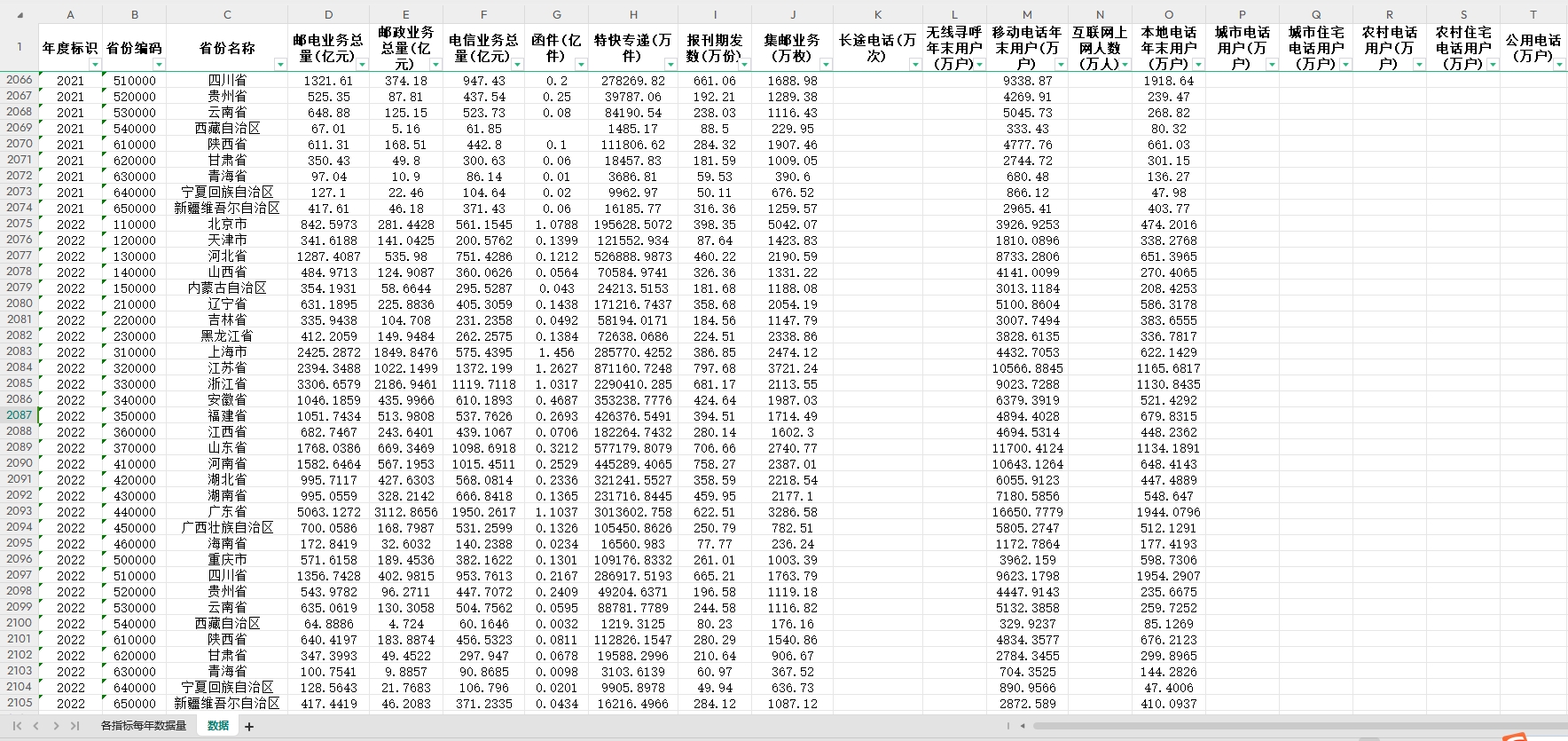1568x741 pixels.
Task: Click value 11700.4124 in 山东省 row
Action: [1027, 448]
